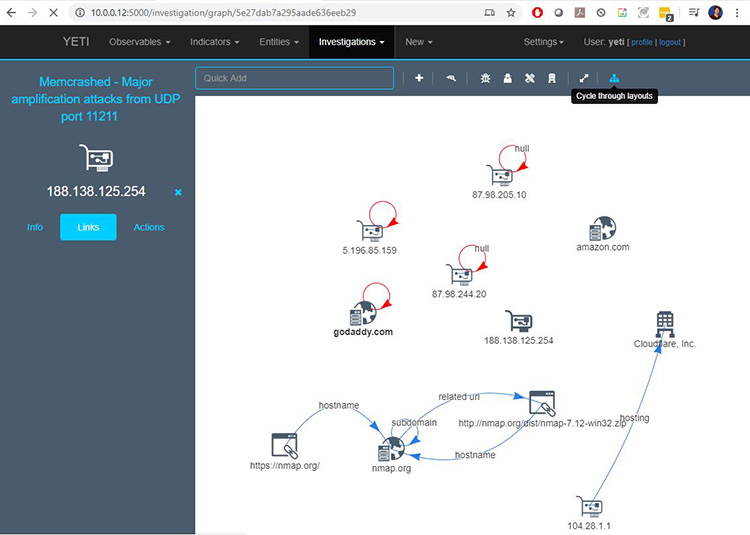Open the Settings dropdown menu
750x535 pixels.
[x=543, y=42]
